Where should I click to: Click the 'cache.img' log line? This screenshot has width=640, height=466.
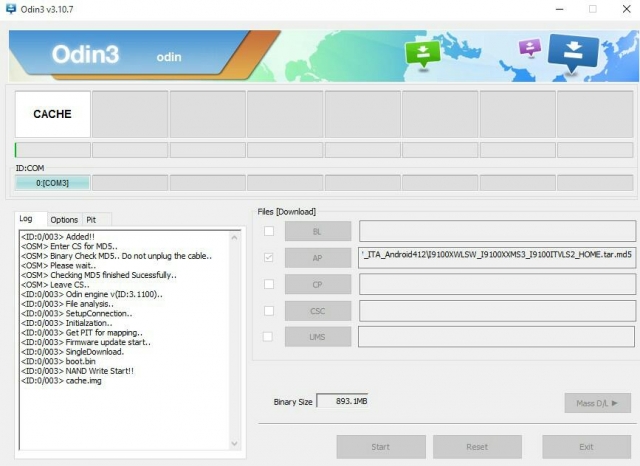(61, 381)
